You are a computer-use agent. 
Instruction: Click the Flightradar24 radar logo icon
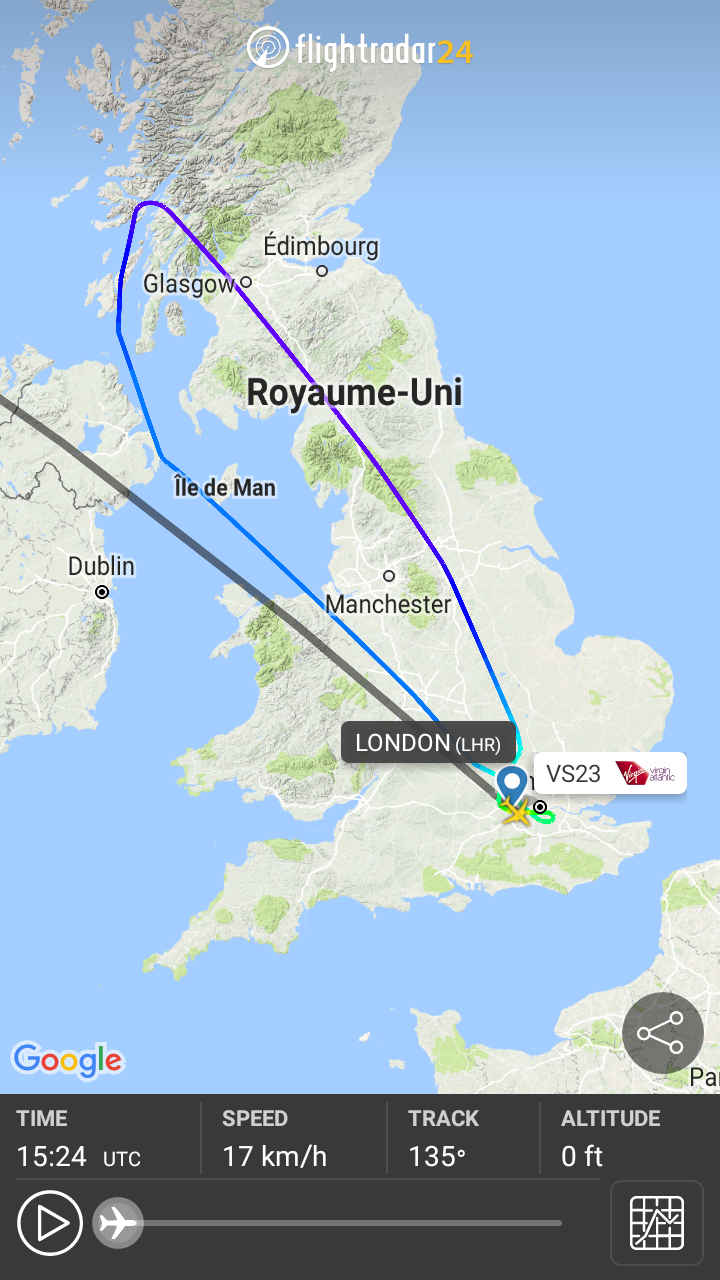267,48
